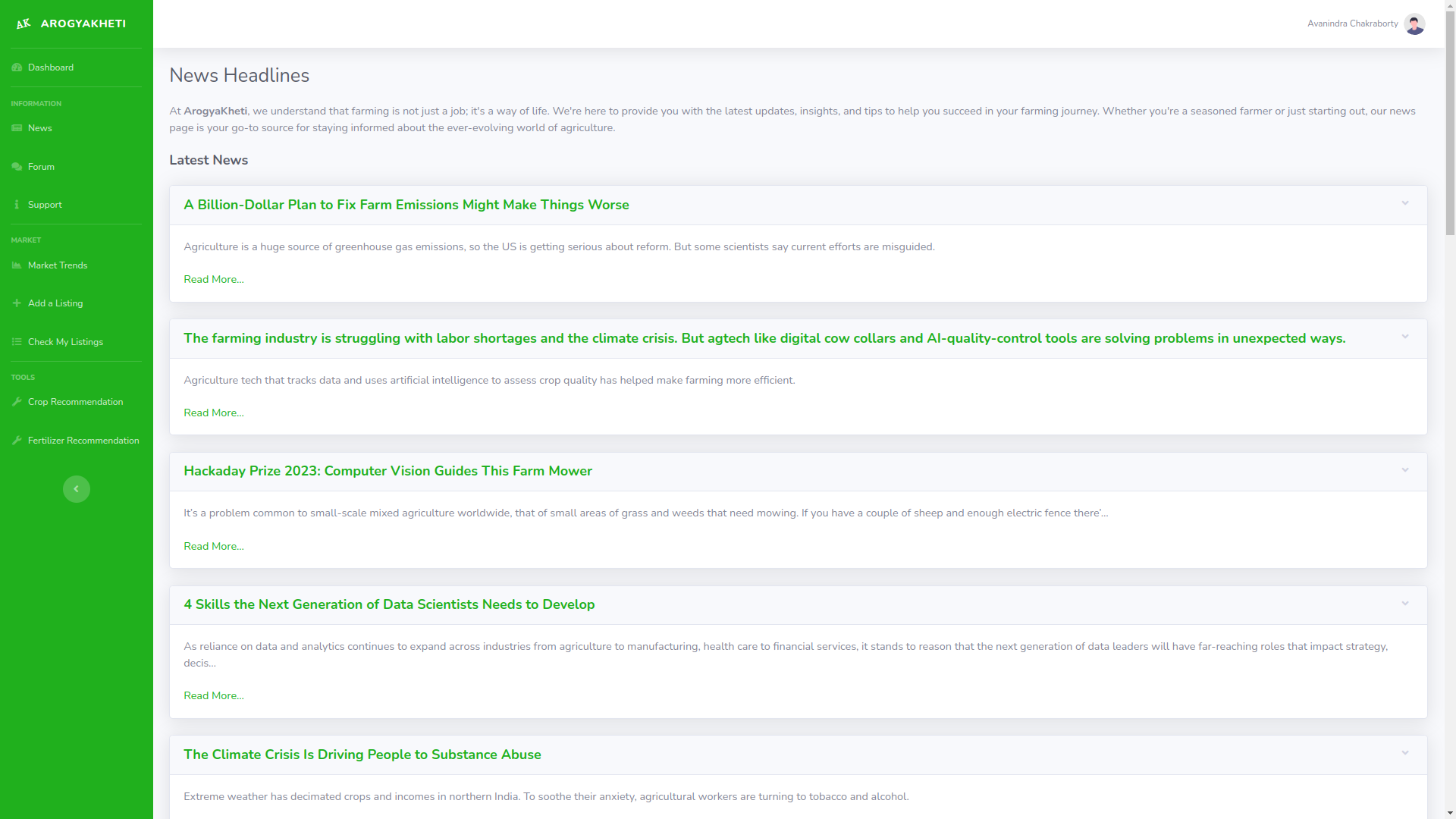The width and height of the screenshot is (1456, 819).
Task: Collapse the 4 Skills Data Scientists card
Action: click(1404, 604)
